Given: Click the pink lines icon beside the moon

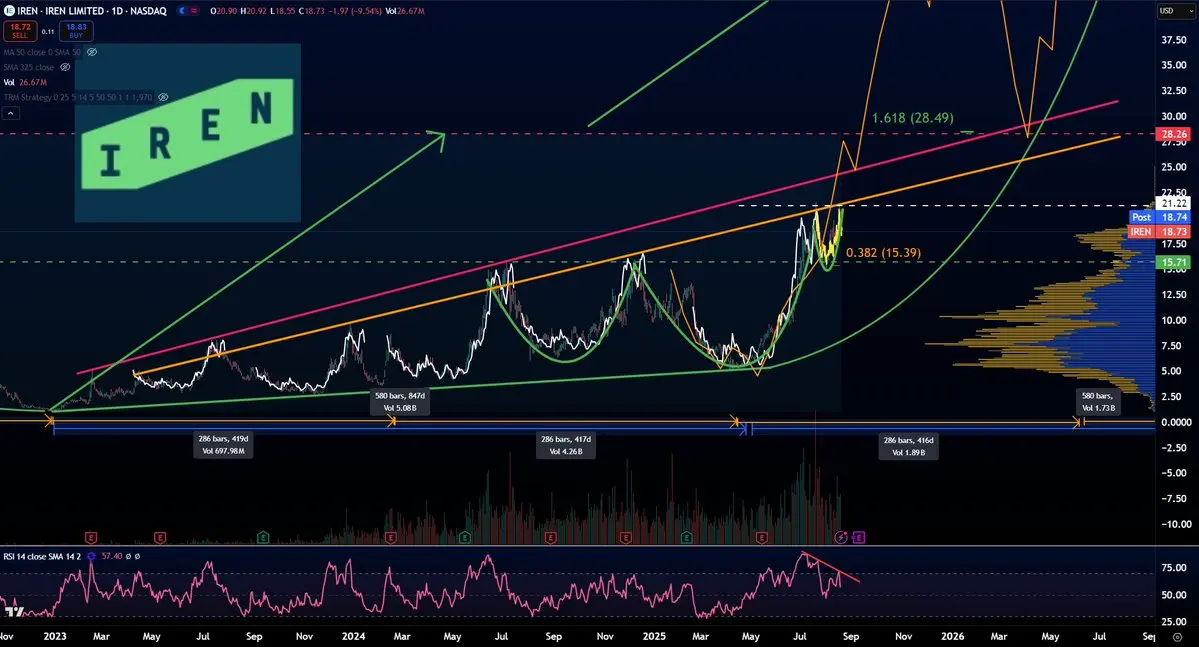Looking at the screenshot, I should [194, 11].
